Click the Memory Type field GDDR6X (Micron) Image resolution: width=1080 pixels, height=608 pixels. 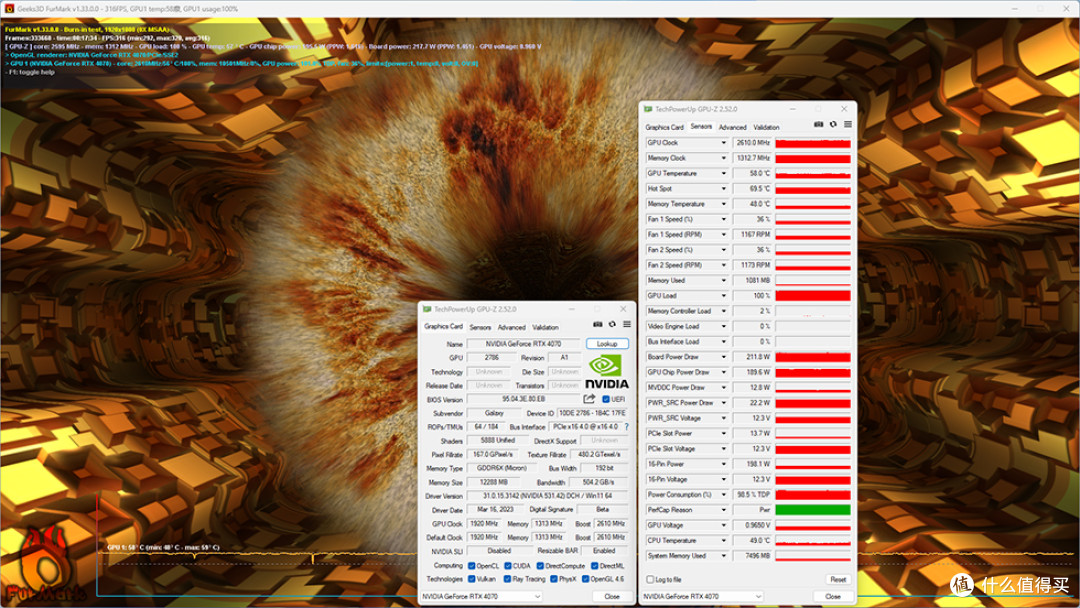tap(501, 468)
